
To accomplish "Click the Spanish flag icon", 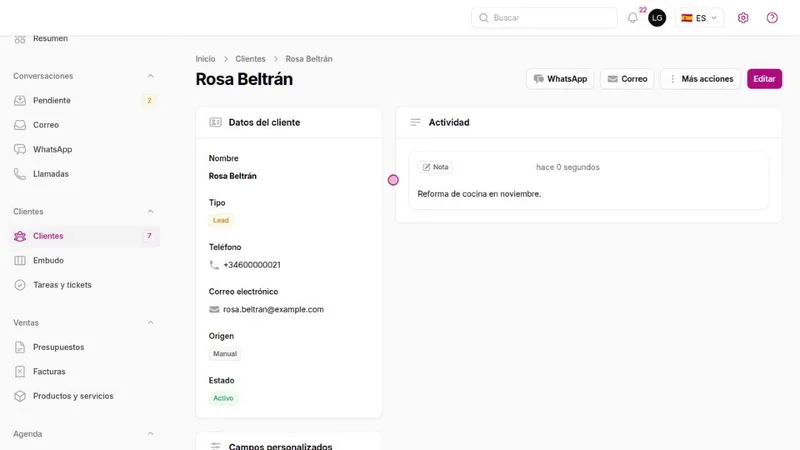I will coord(687,18).
